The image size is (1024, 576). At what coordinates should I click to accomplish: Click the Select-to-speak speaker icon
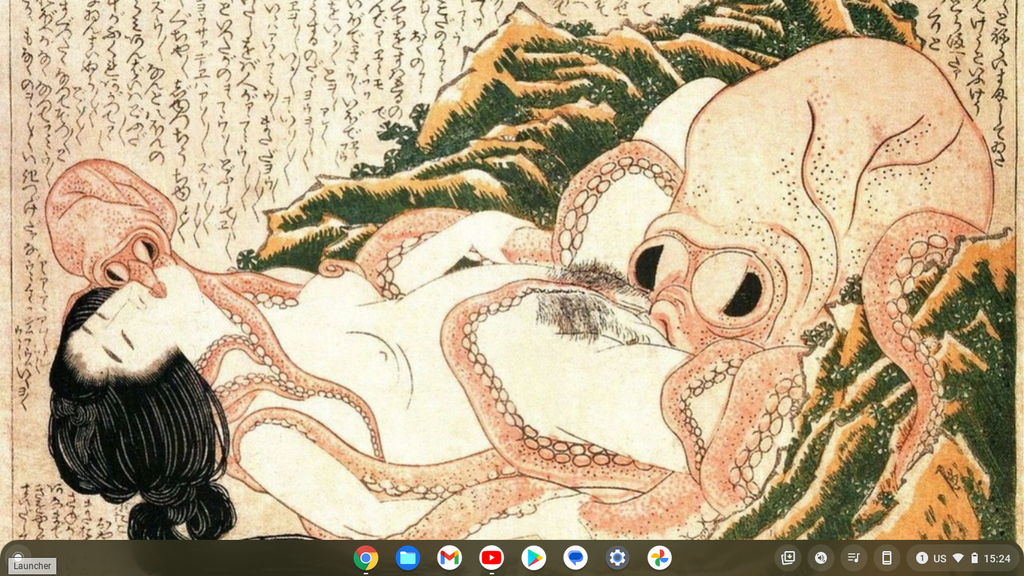(821, 558)
